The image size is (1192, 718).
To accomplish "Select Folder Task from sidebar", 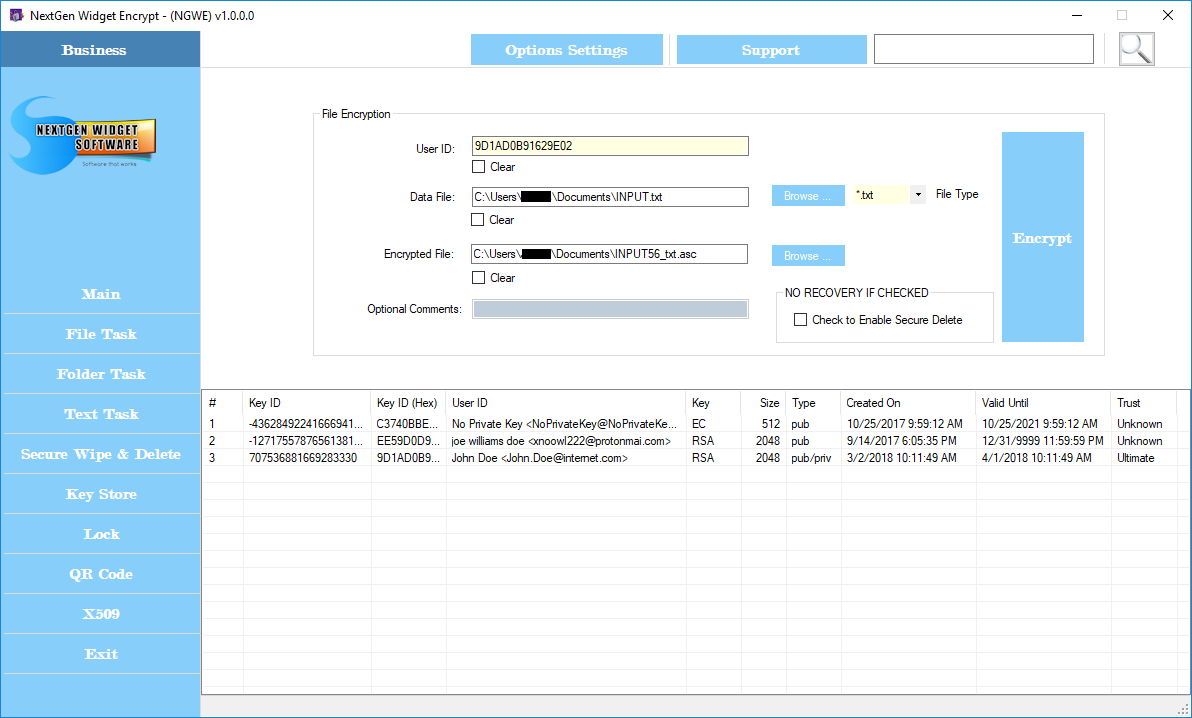I will [101, 374].
